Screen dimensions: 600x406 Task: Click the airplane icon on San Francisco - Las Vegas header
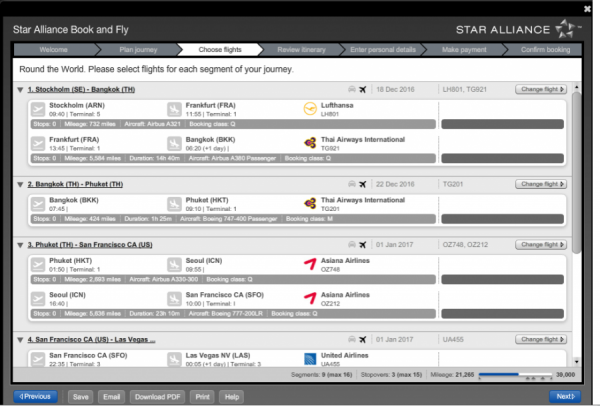pyautogui.click(x=363, y=340)
